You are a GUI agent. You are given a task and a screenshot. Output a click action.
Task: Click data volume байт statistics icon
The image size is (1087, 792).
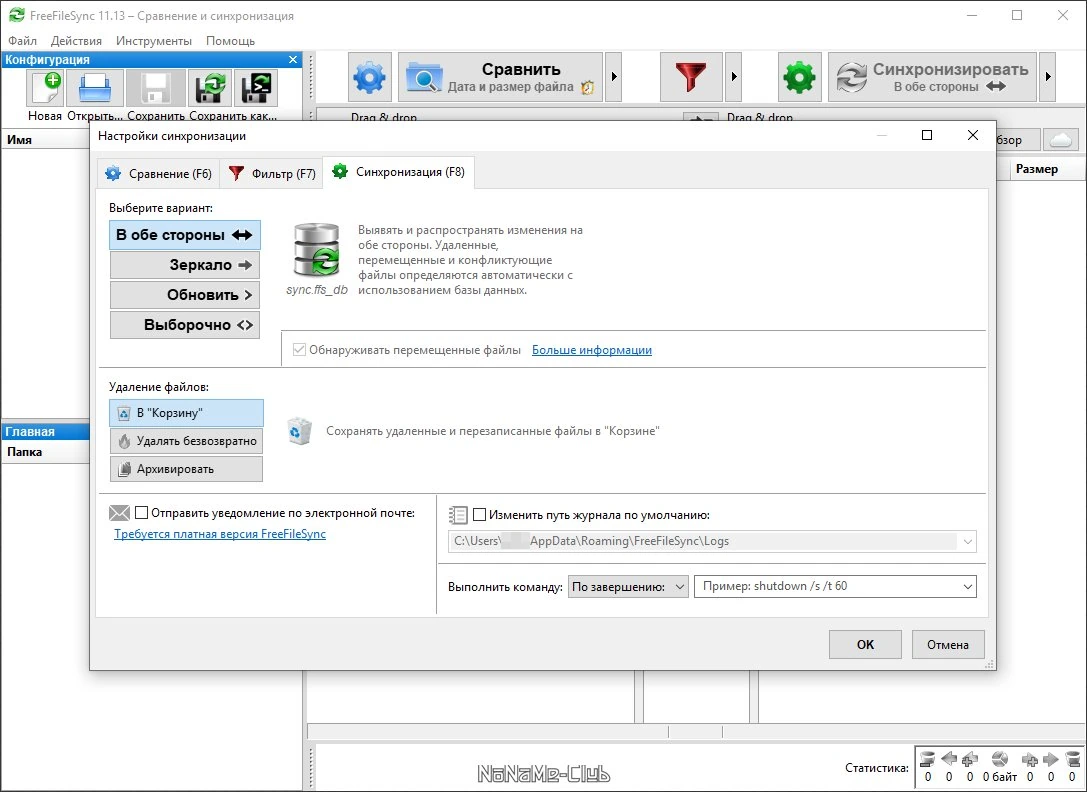pyautogui.click(x=1000, y=759)
